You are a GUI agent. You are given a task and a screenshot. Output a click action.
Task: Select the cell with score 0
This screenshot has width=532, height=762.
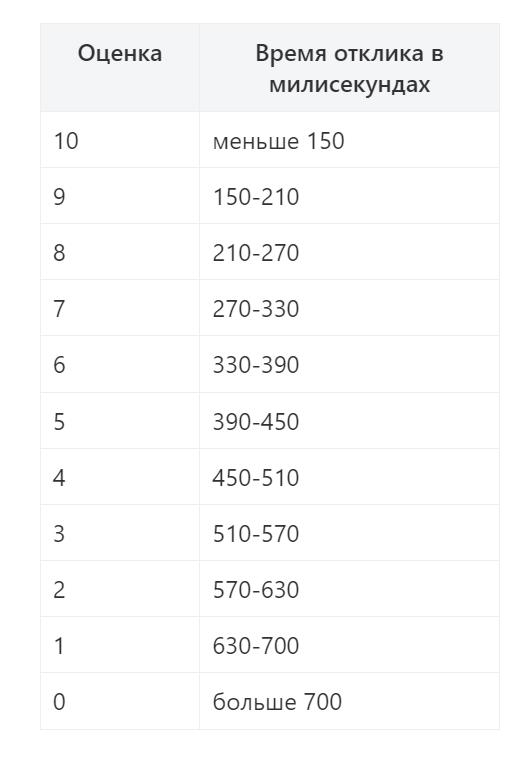tap(120, 701)
